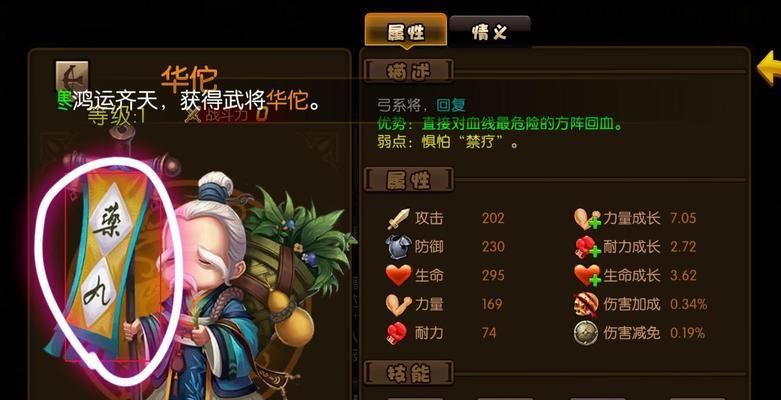The height and width of the screenshot is (400, 781).
Task: Click the armor icon beside 防御
Action: (x=398, y=247)
